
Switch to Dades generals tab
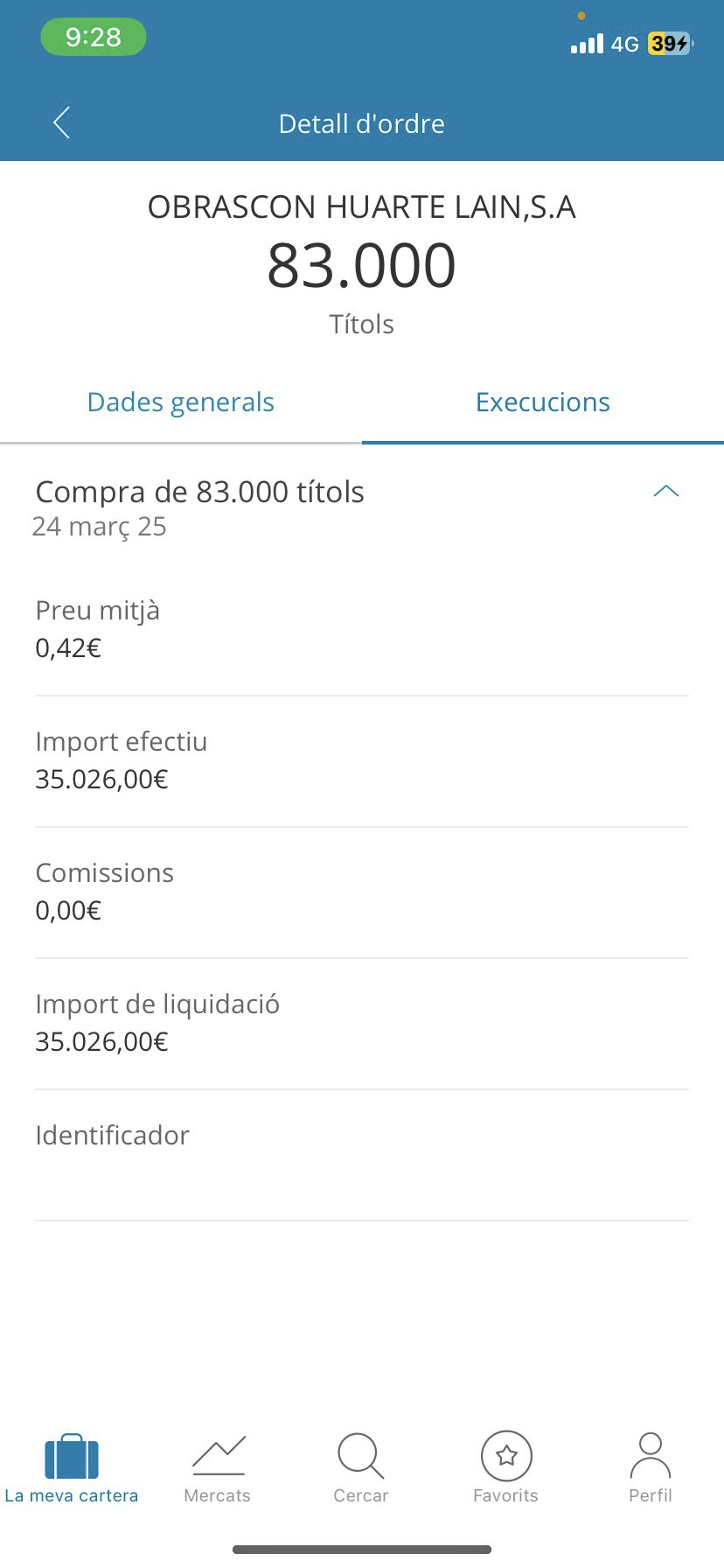coord(181,402)
